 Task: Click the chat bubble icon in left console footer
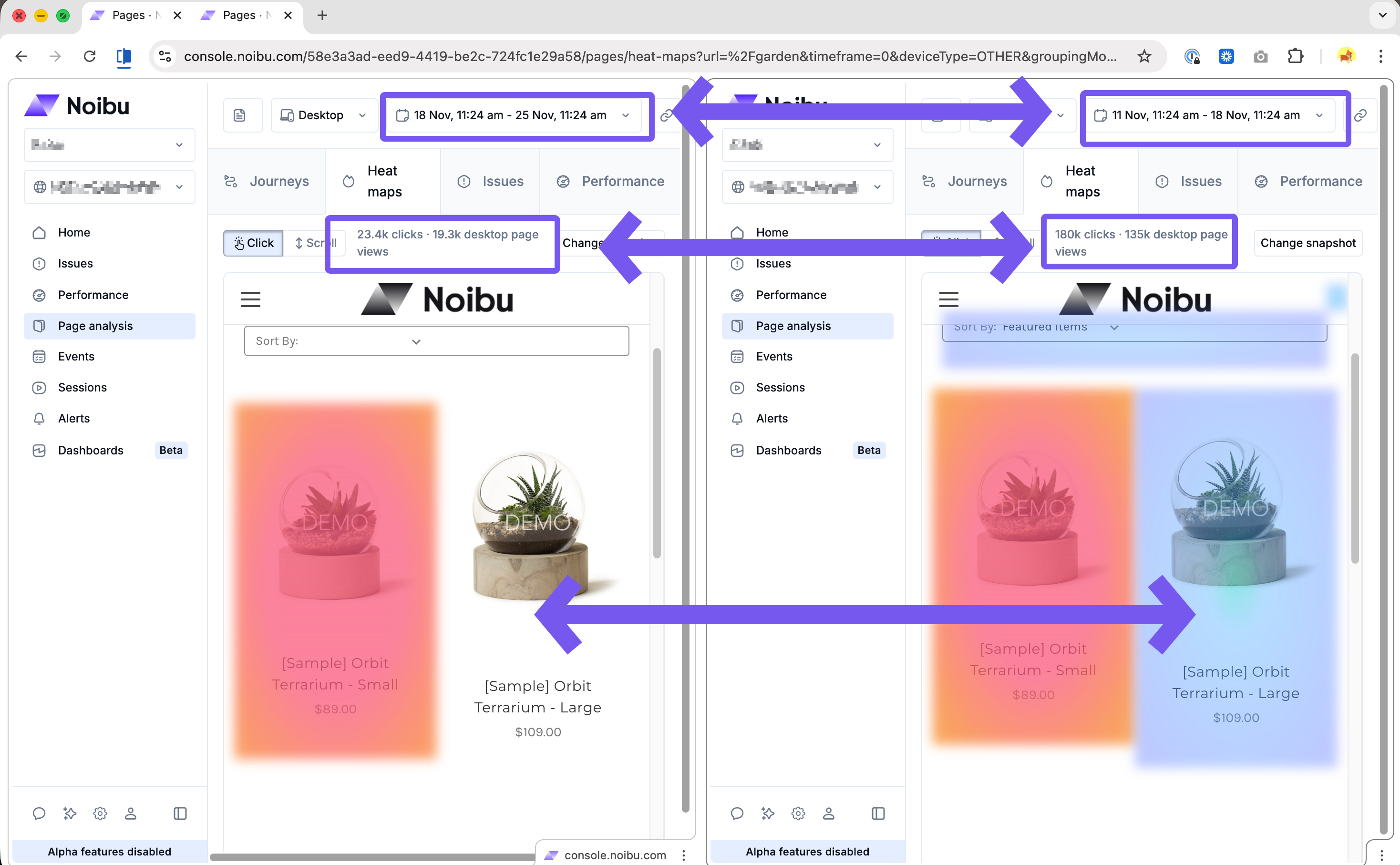39,813
